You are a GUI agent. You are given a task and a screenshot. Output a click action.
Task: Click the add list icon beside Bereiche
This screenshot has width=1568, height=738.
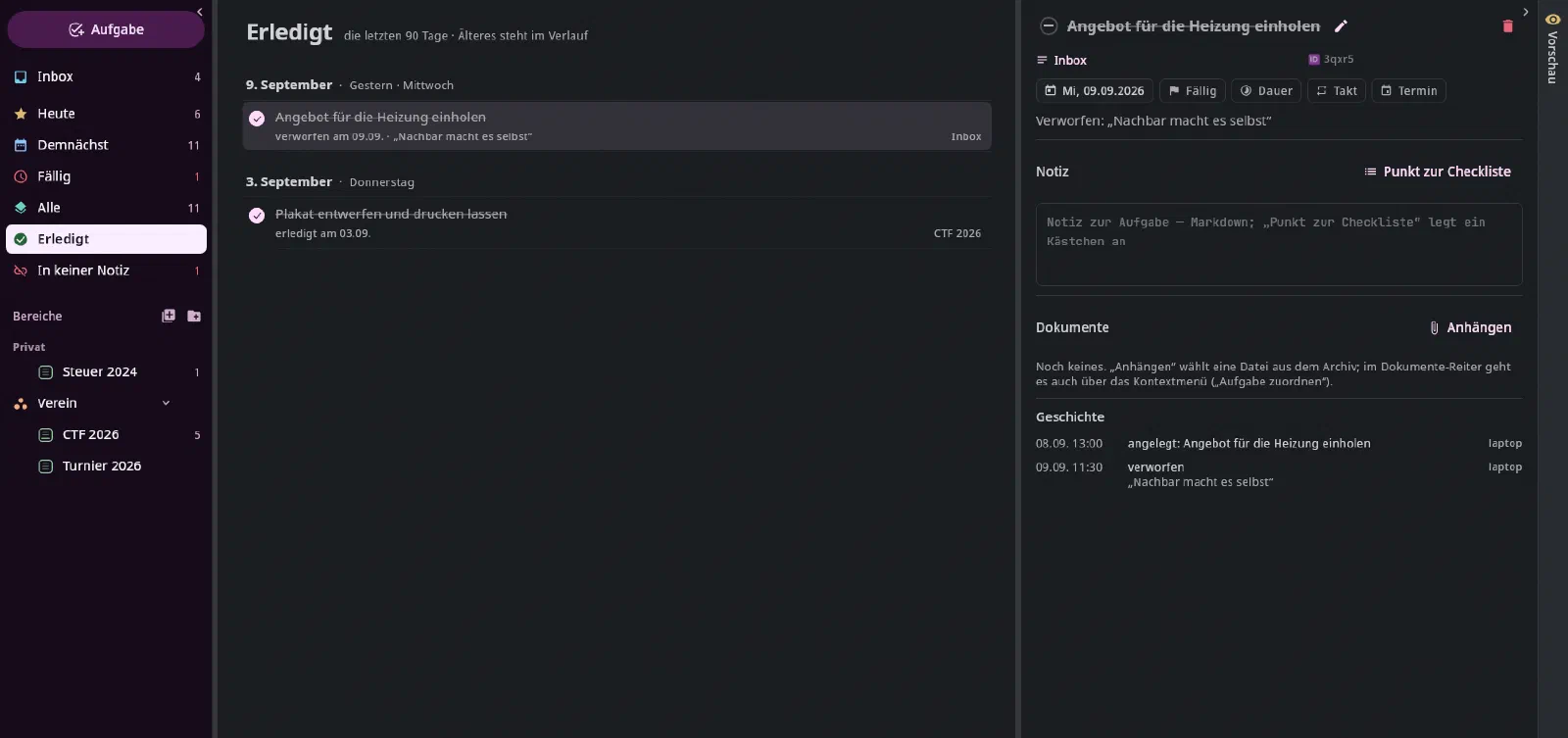point(169,316)
